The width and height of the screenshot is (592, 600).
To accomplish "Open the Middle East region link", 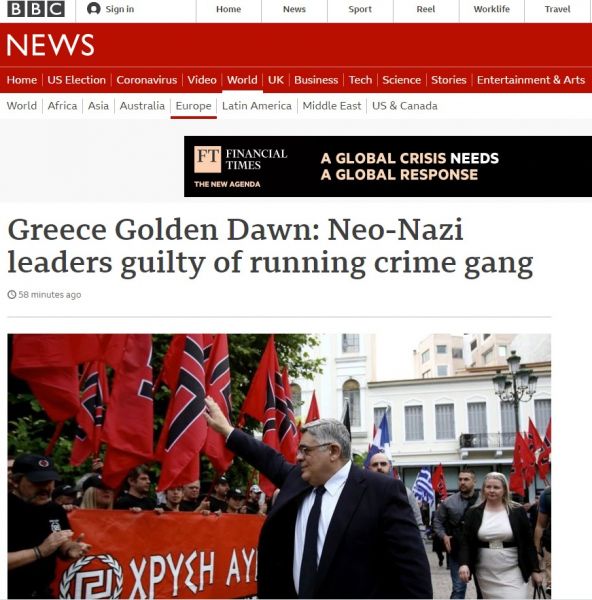I will (x=332, y=106).
